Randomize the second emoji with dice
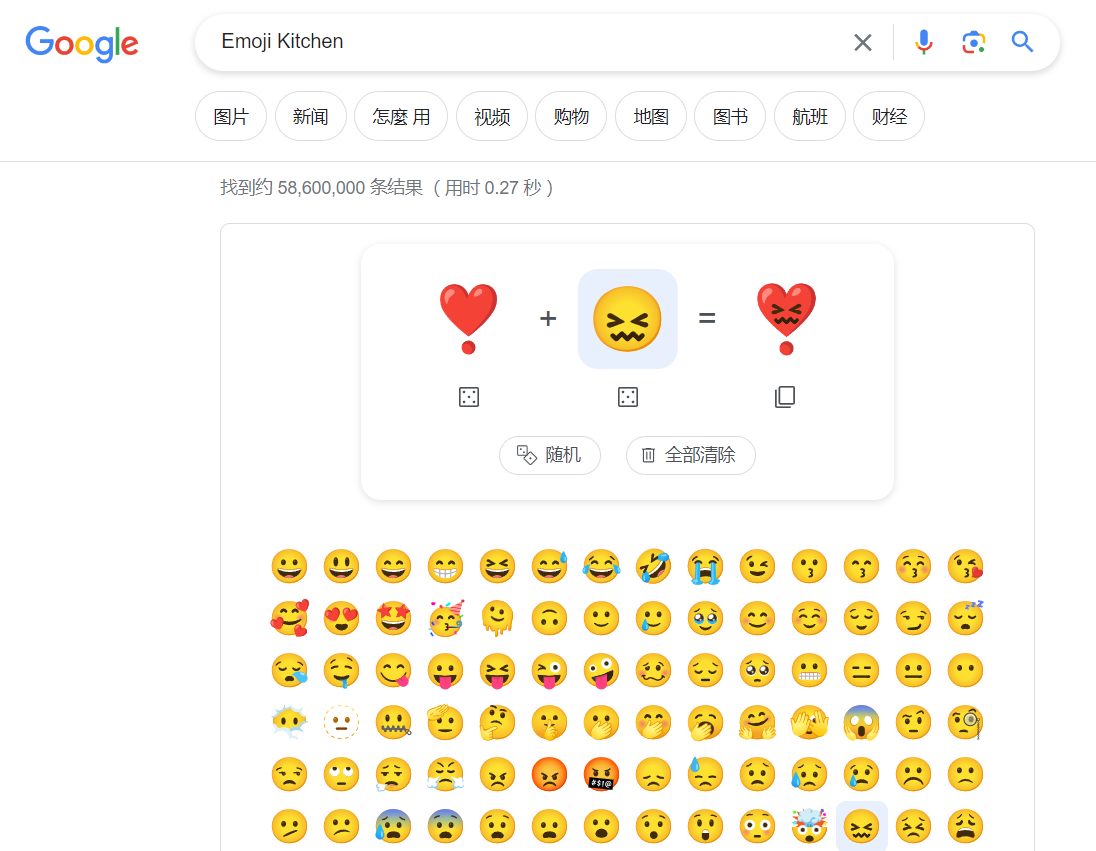This screenshot has width=1096, height=851. (628, 397)
